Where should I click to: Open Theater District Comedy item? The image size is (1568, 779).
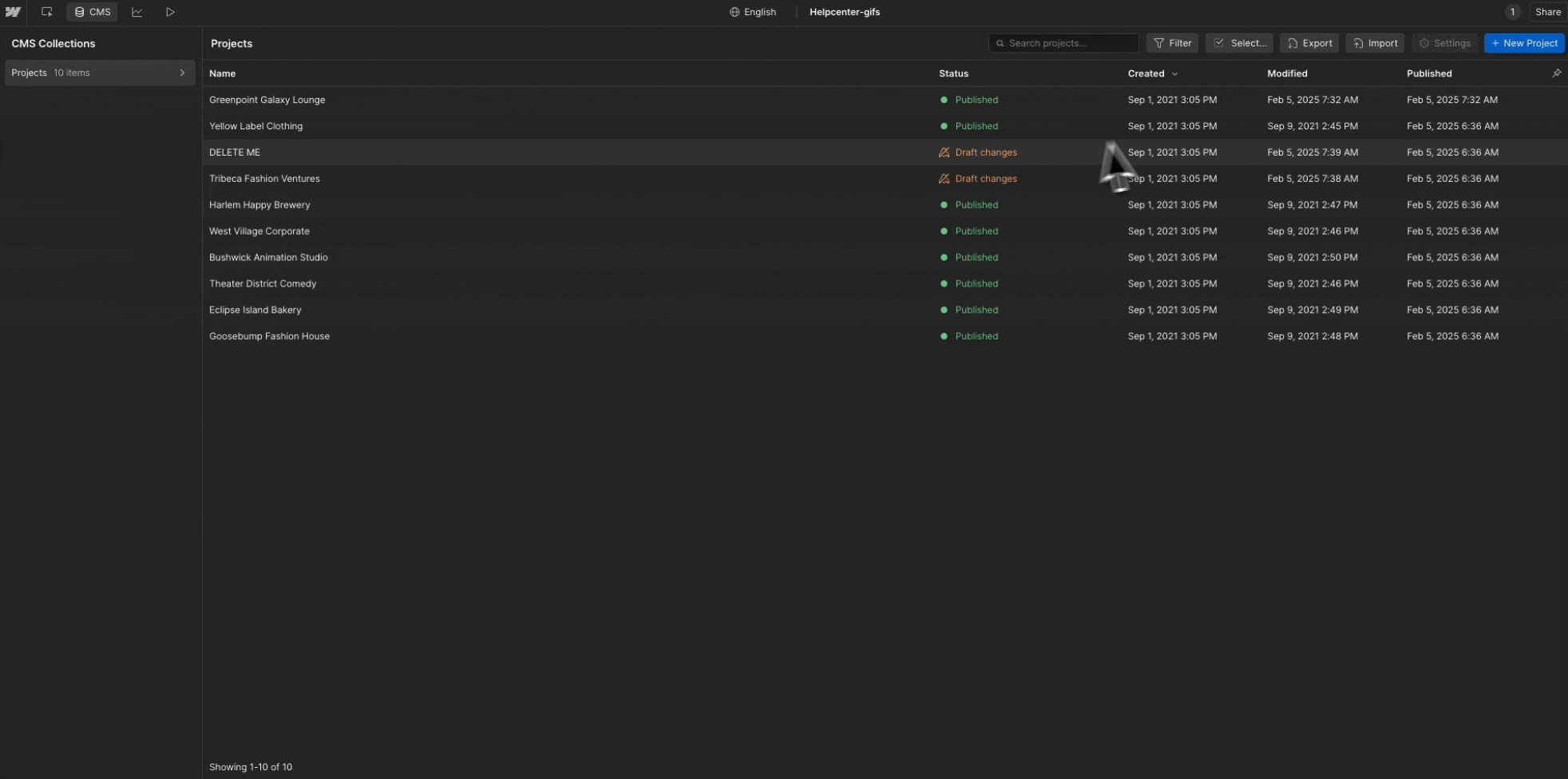coord(263,284)
